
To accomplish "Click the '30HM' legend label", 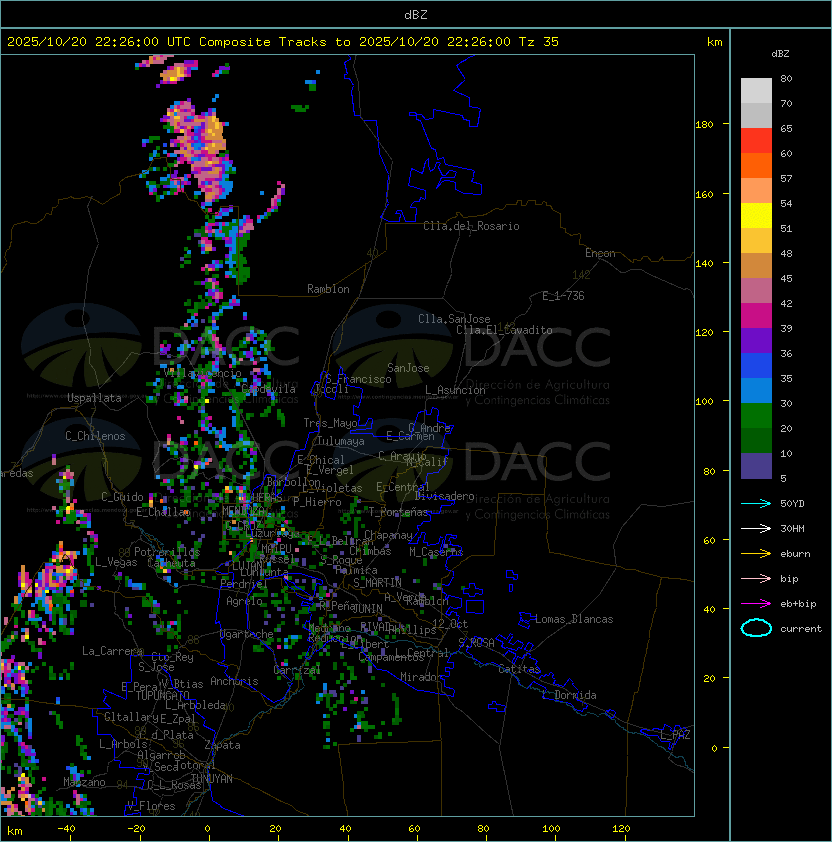I will click(x=792, y=529).
